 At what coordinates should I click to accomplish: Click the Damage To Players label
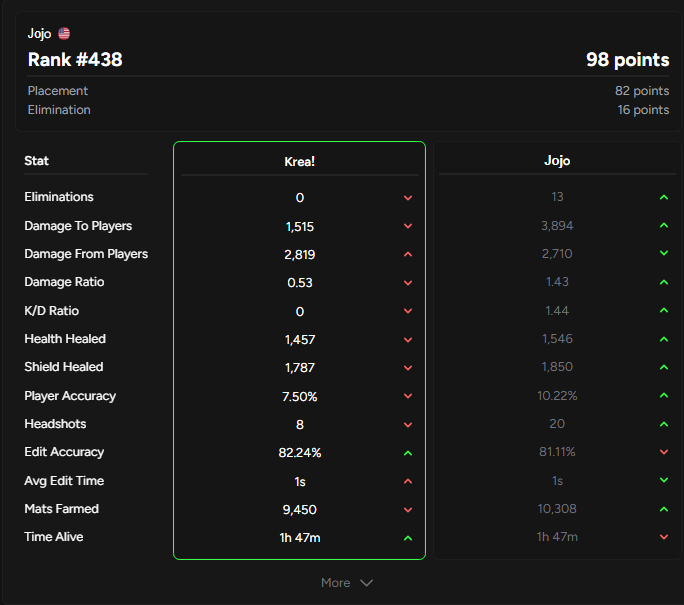[78, 226]
